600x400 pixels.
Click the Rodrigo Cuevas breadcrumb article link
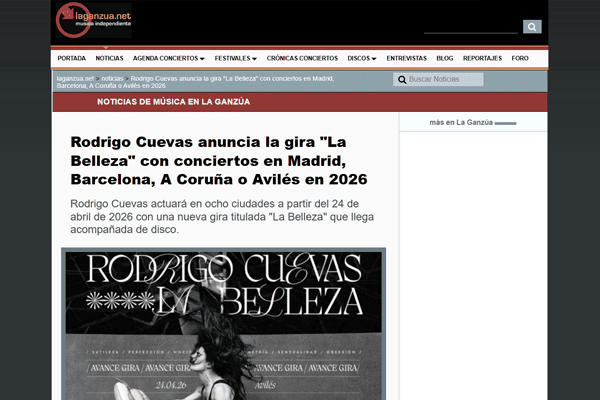coord(195,82)
